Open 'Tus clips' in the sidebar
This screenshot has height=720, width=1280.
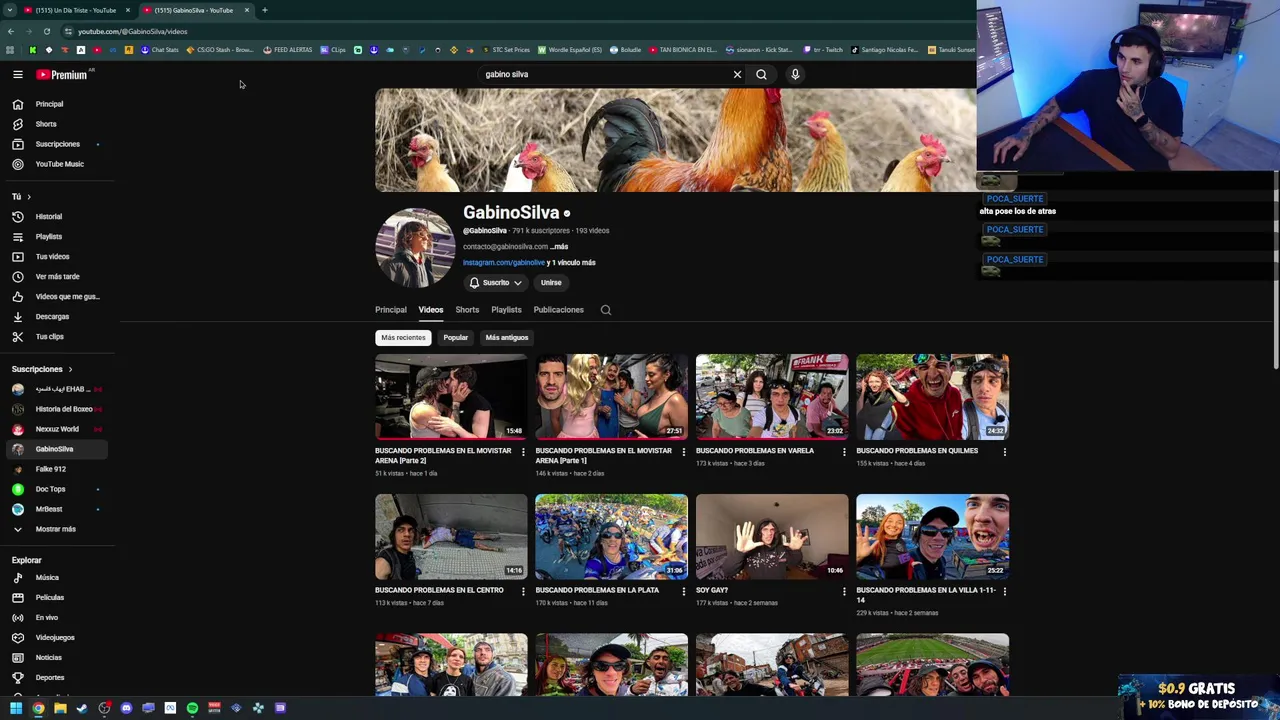pos(56,337)
